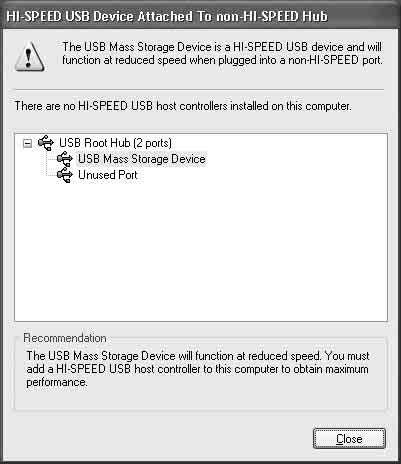Click the USB Root Hub icon
401x464 pixels.
[46, 143]
